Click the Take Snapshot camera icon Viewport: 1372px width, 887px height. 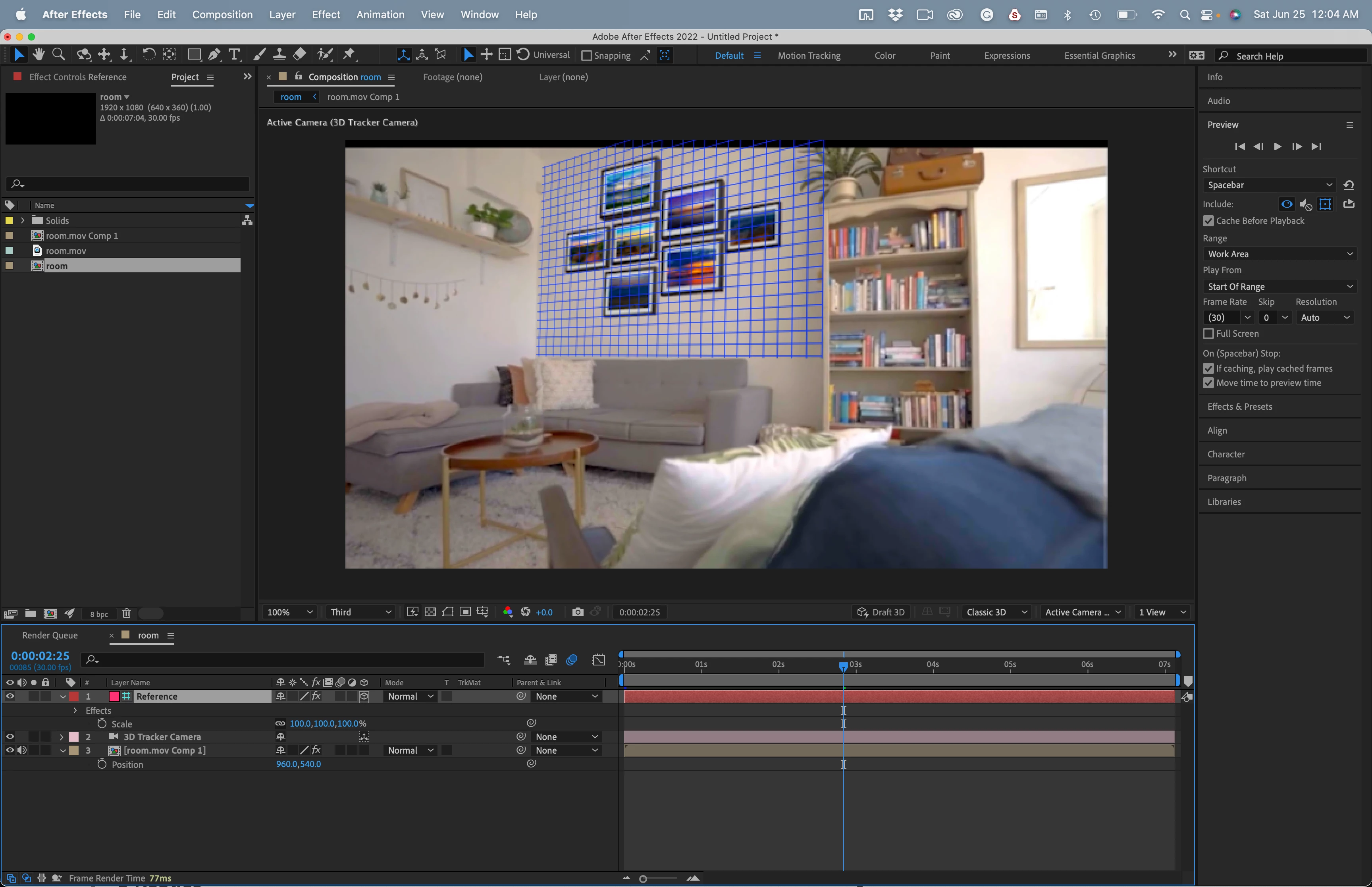click(x=578, y=612)
